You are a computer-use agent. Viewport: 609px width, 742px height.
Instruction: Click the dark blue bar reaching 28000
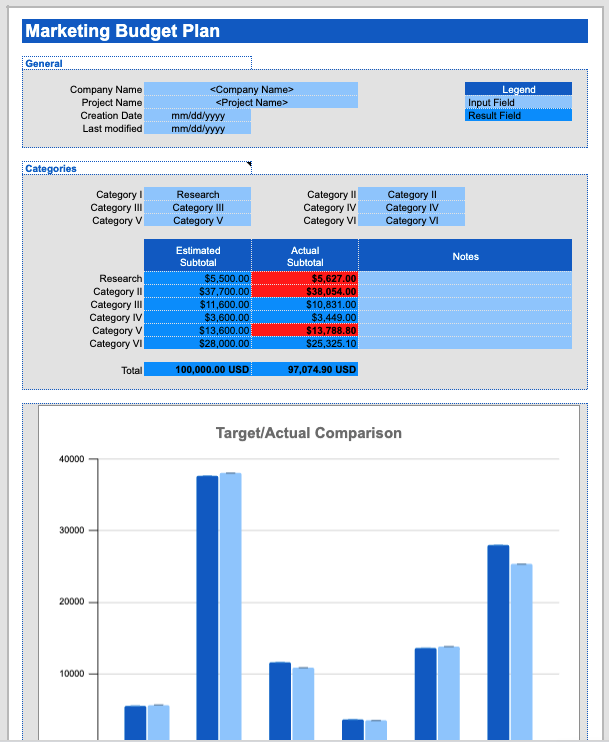tap(498, 643)
